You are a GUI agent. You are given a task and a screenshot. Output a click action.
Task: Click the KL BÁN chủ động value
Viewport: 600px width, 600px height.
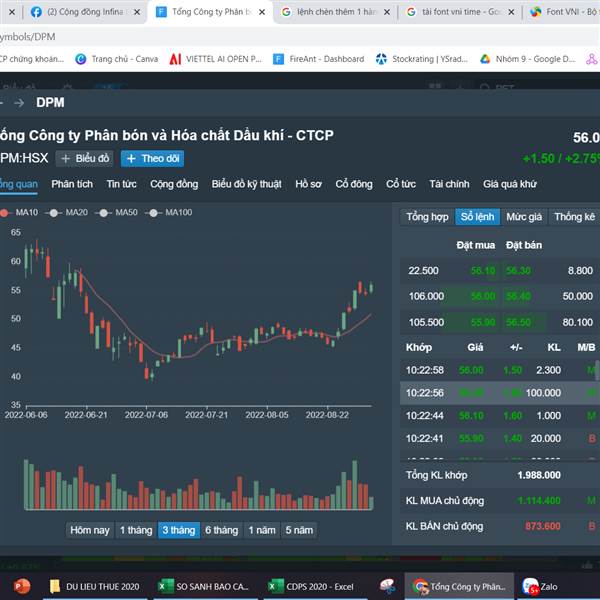(x=543, y=527)
